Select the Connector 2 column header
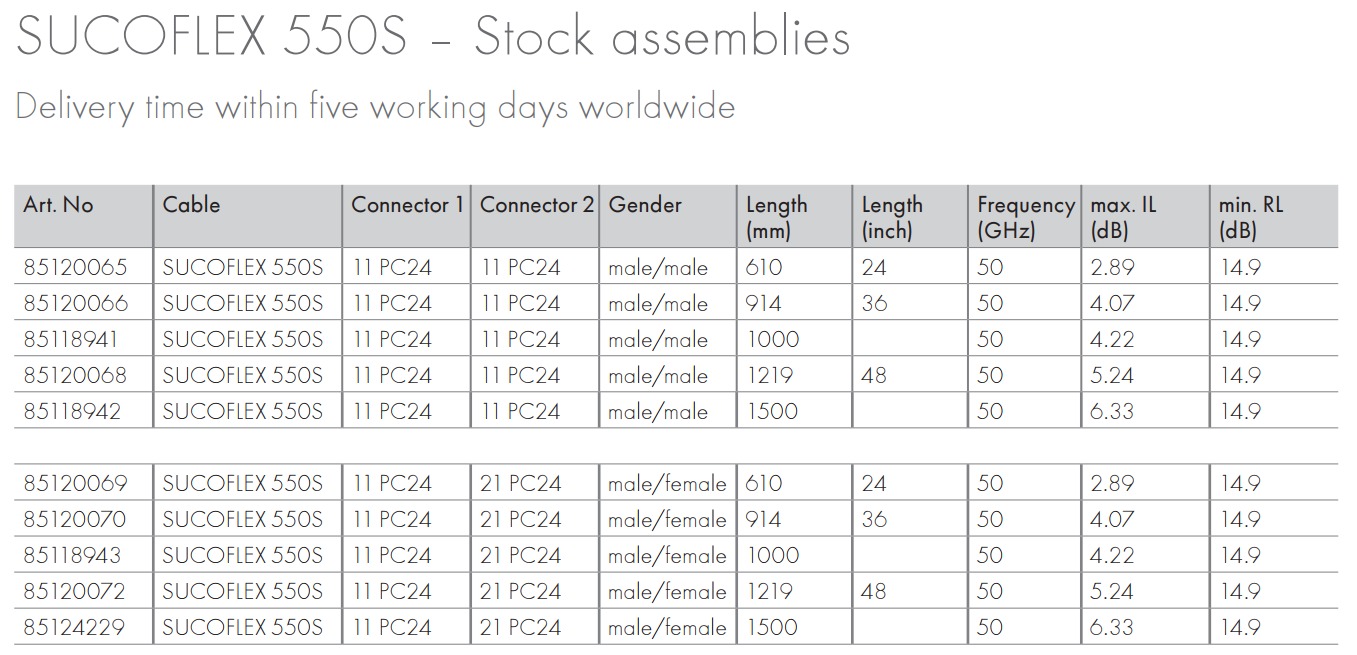 pyautogui.click(x=537, y=205)
